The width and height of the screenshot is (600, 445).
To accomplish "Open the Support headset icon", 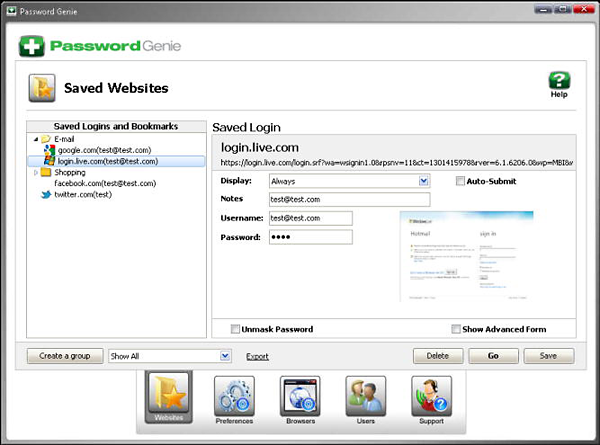I will tap(431, 396).
